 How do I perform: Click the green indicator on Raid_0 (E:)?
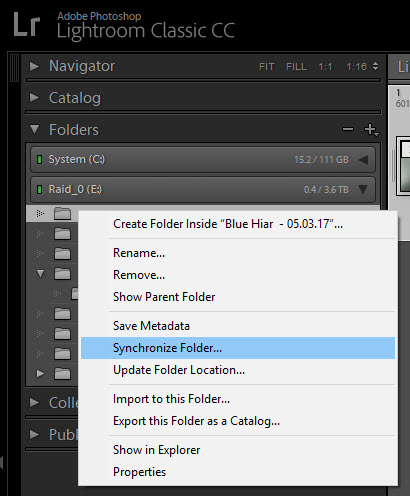39,190
